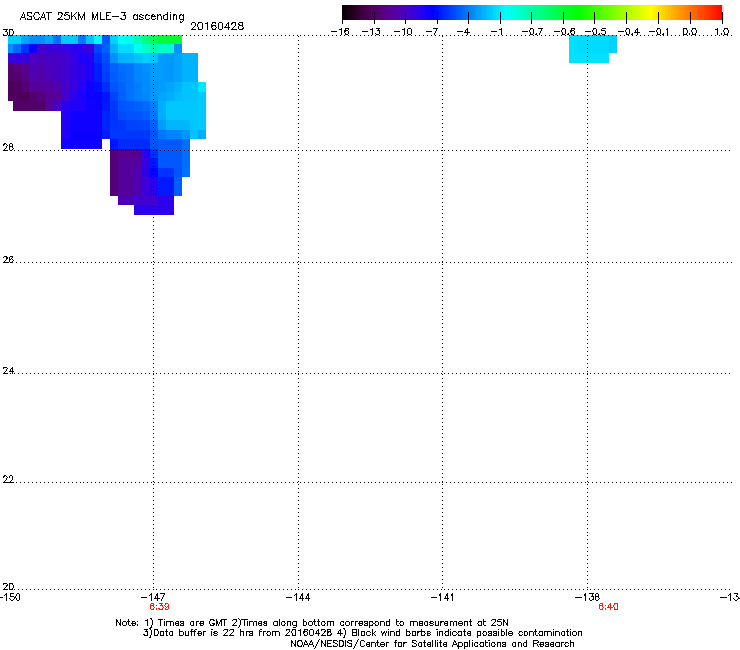The height and width of the screenshot is (650, 740).
Task: Click the longitude label -147
Action: (x=153, y=597)
